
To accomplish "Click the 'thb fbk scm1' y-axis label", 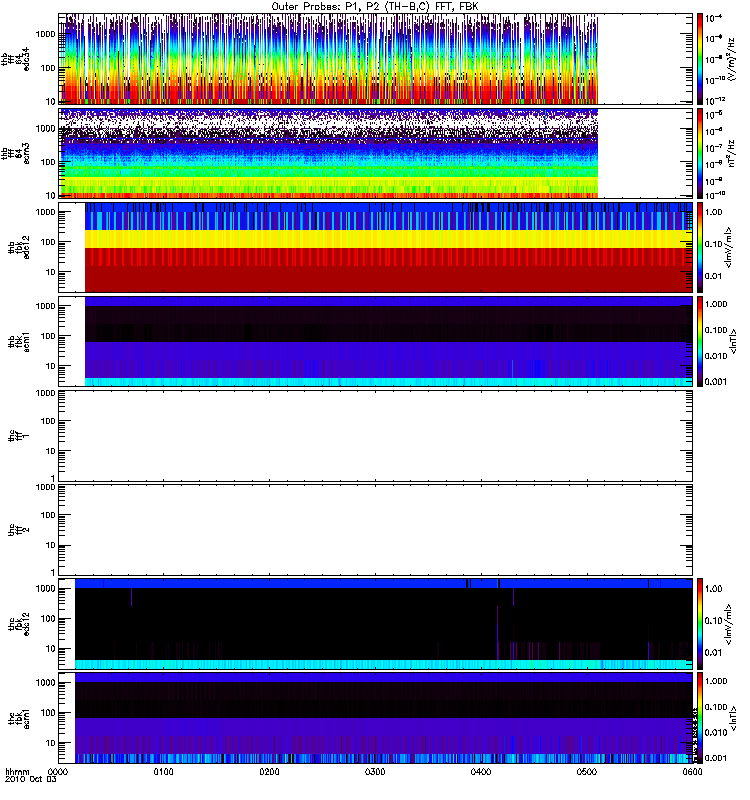I will pyautogui.click(x=19, y=342).
